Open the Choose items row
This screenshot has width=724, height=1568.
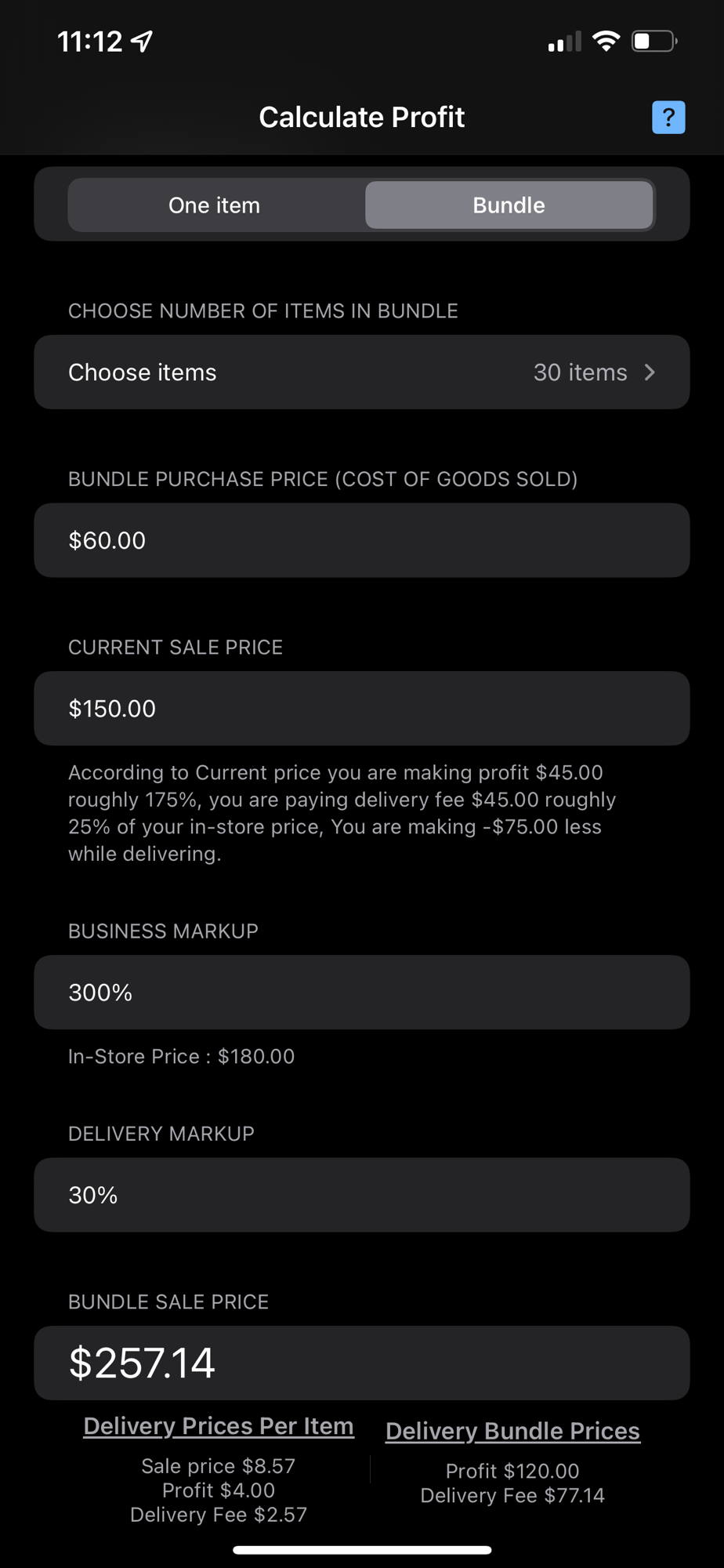[x=362, y=372]
